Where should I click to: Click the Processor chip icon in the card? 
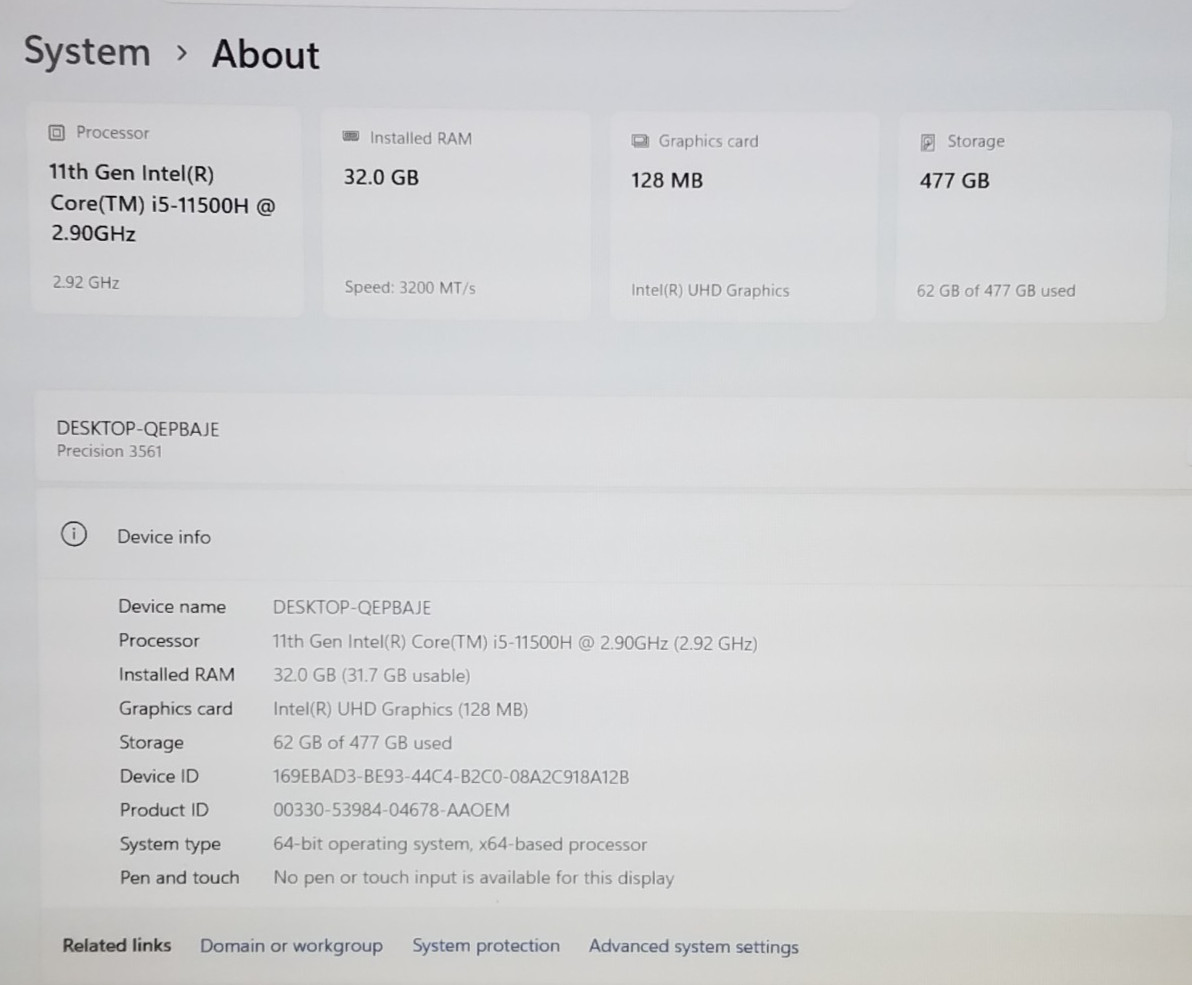pyautogui.click(x=56, y=133)
